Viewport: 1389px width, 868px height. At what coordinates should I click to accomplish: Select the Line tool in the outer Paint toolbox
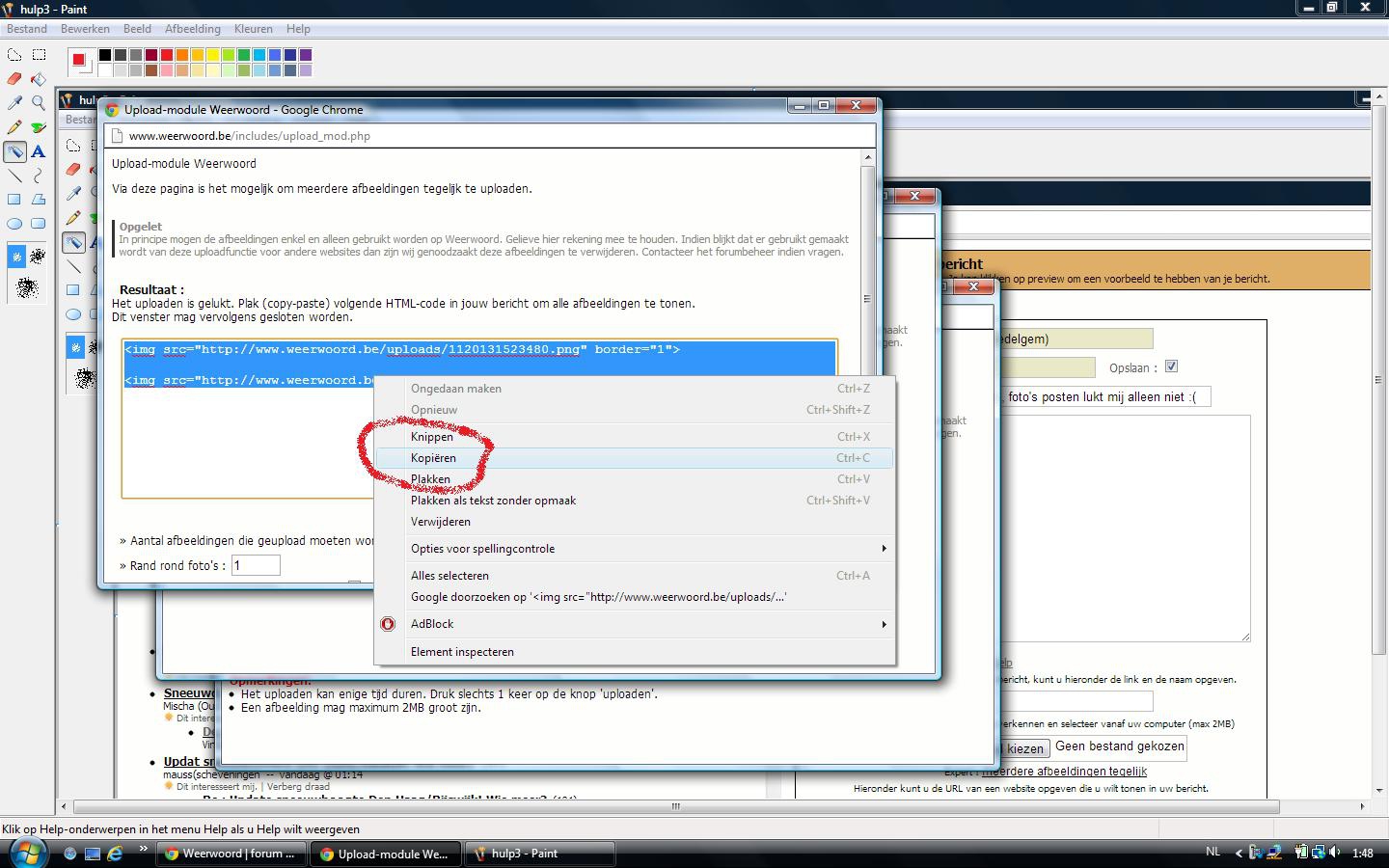click(14, 176)
